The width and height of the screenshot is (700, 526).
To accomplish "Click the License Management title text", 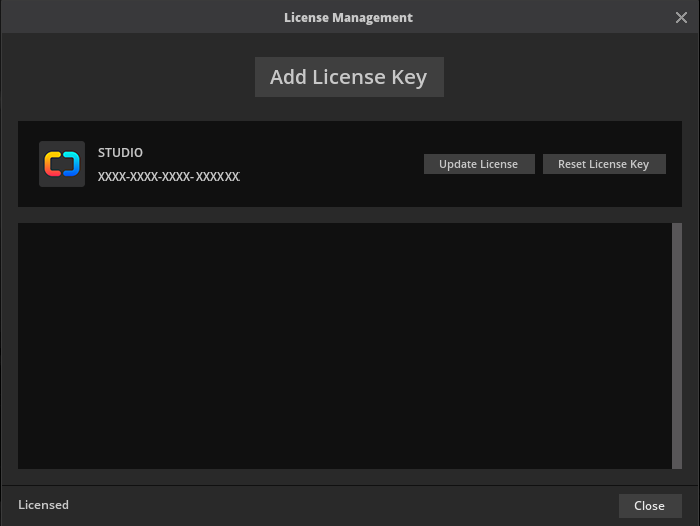I will coord(348,17).
